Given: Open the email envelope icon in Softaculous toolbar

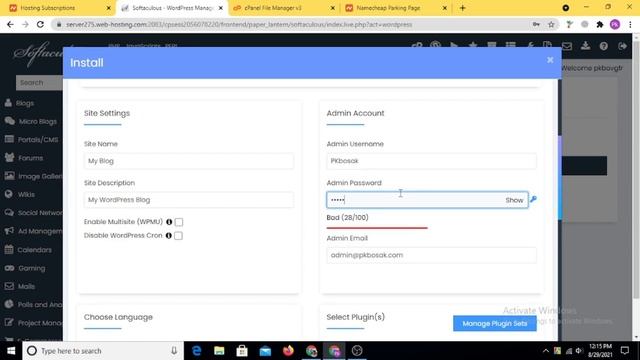Looking at the screenshot, I should (567, 46).
